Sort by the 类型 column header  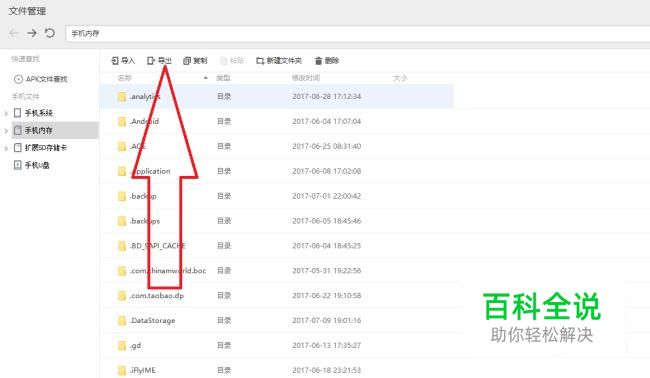[223, 78]
